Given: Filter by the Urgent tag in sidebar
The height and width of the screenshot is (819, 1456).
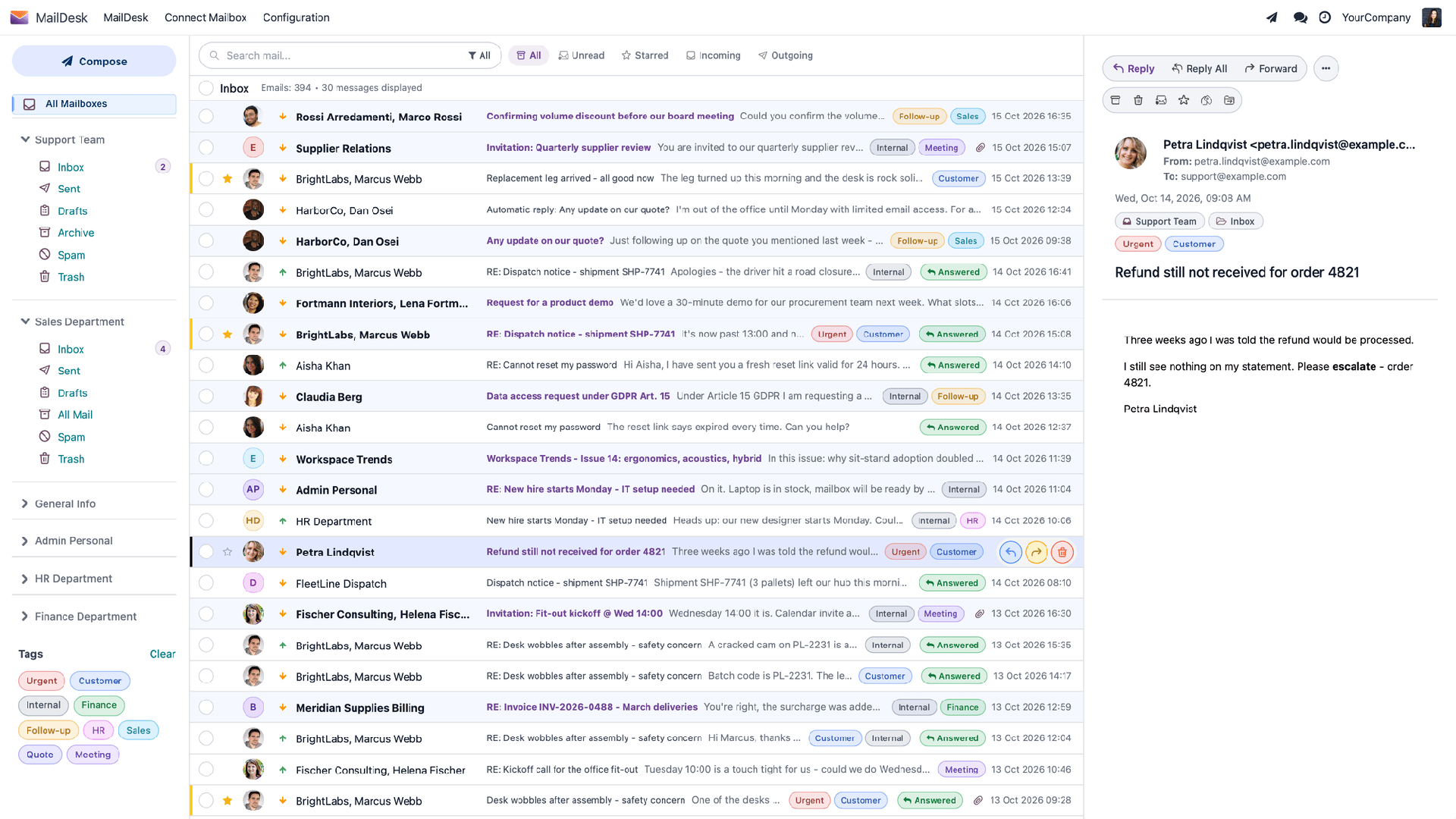Looking at the screenshot, I should 42,681.
